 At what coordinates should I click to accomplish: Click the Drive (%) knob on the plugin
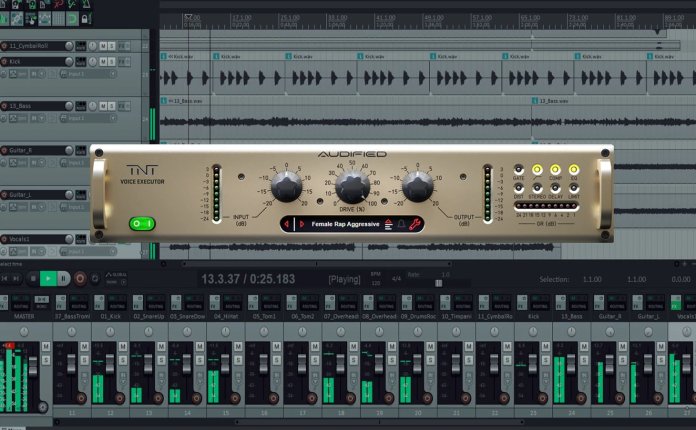352,187
